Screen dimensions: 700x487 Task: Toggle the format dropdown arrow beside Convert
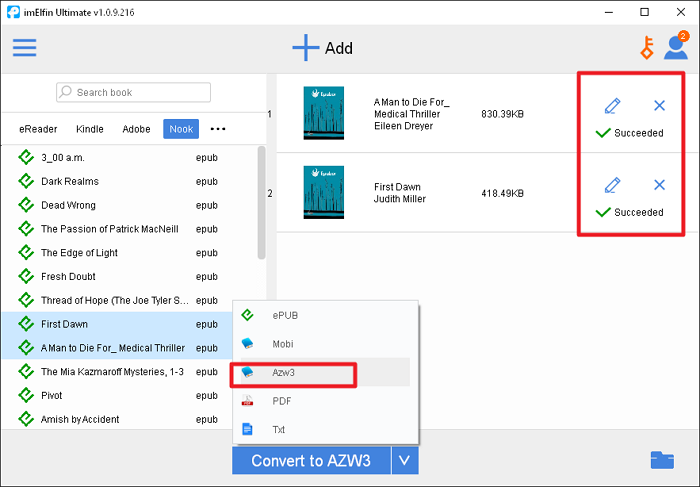tap(405, 460)
